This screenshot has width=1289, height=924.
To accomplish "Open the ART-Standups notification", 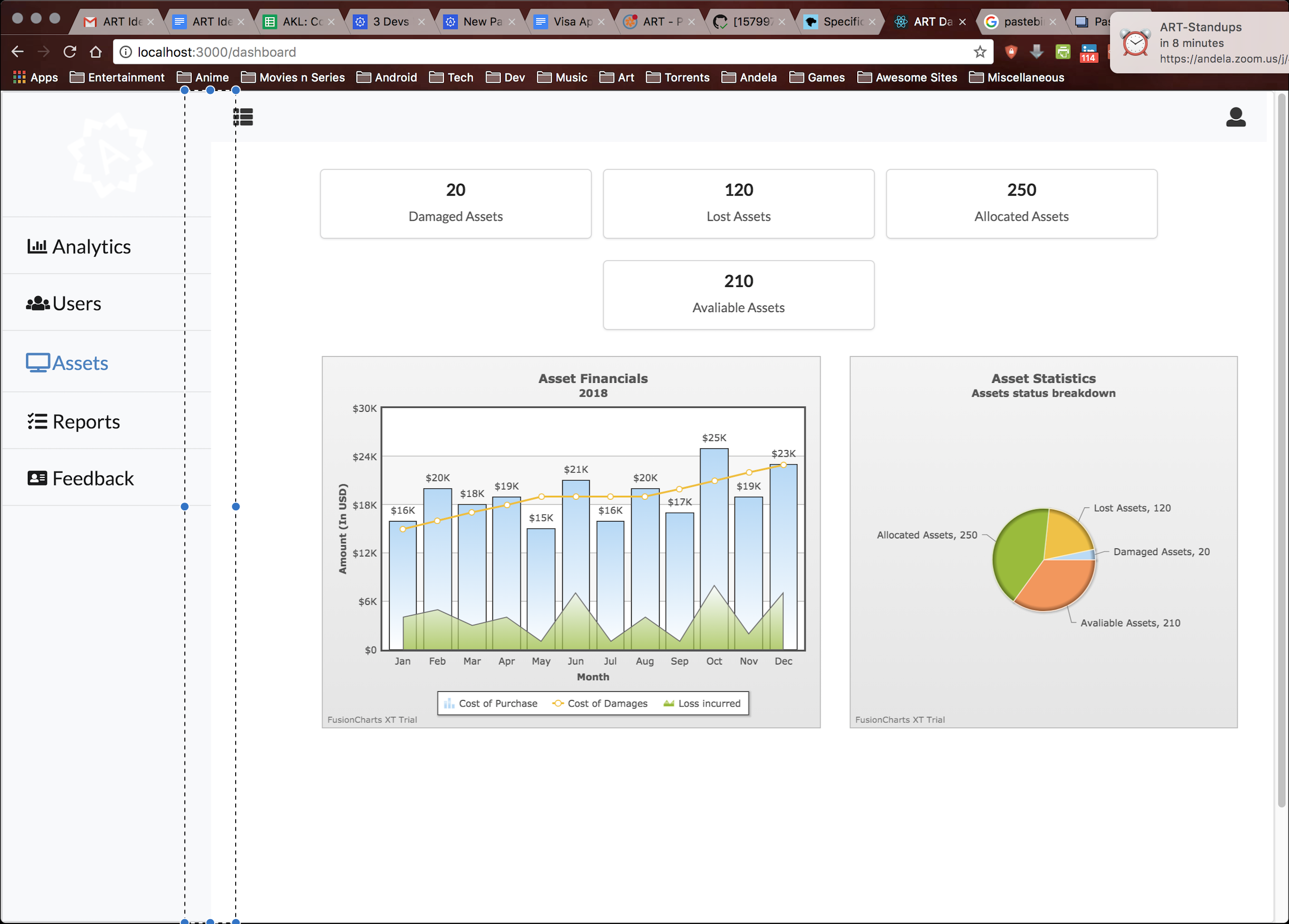I will click(x=1199, y=43).
